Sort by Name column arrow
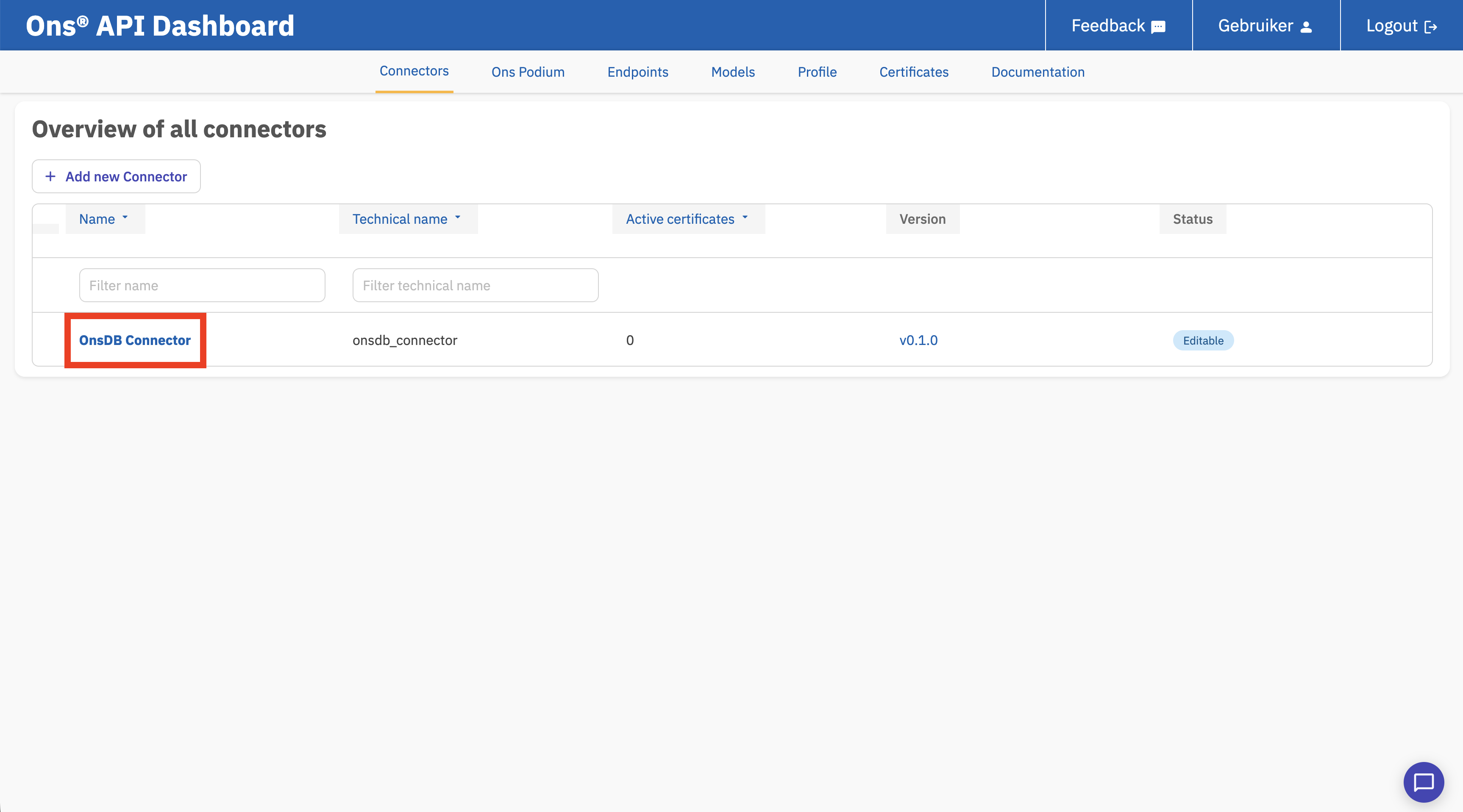 point(125,217)
